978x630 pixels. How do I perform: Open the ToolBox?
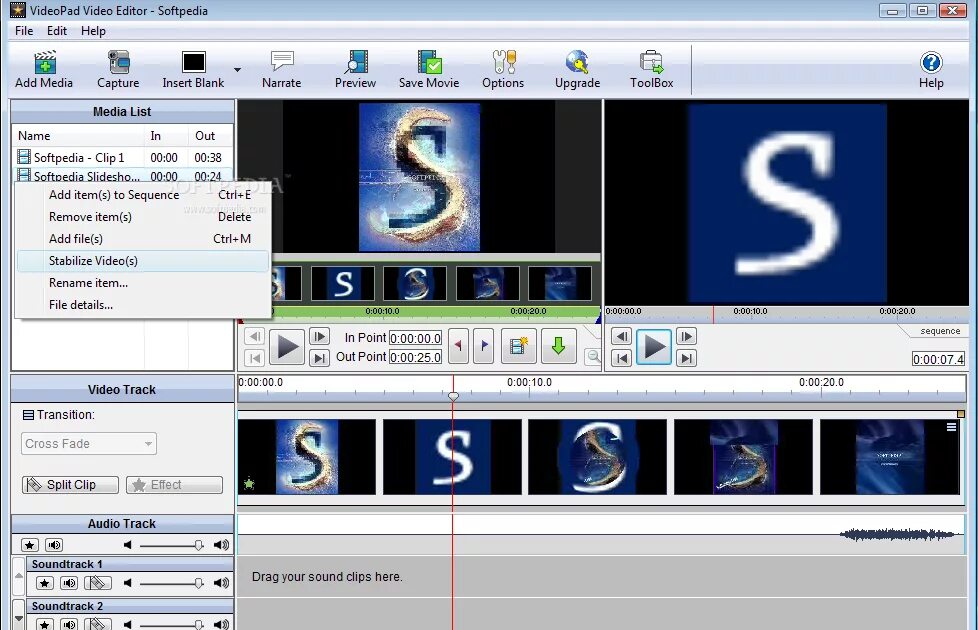point(651,69)
